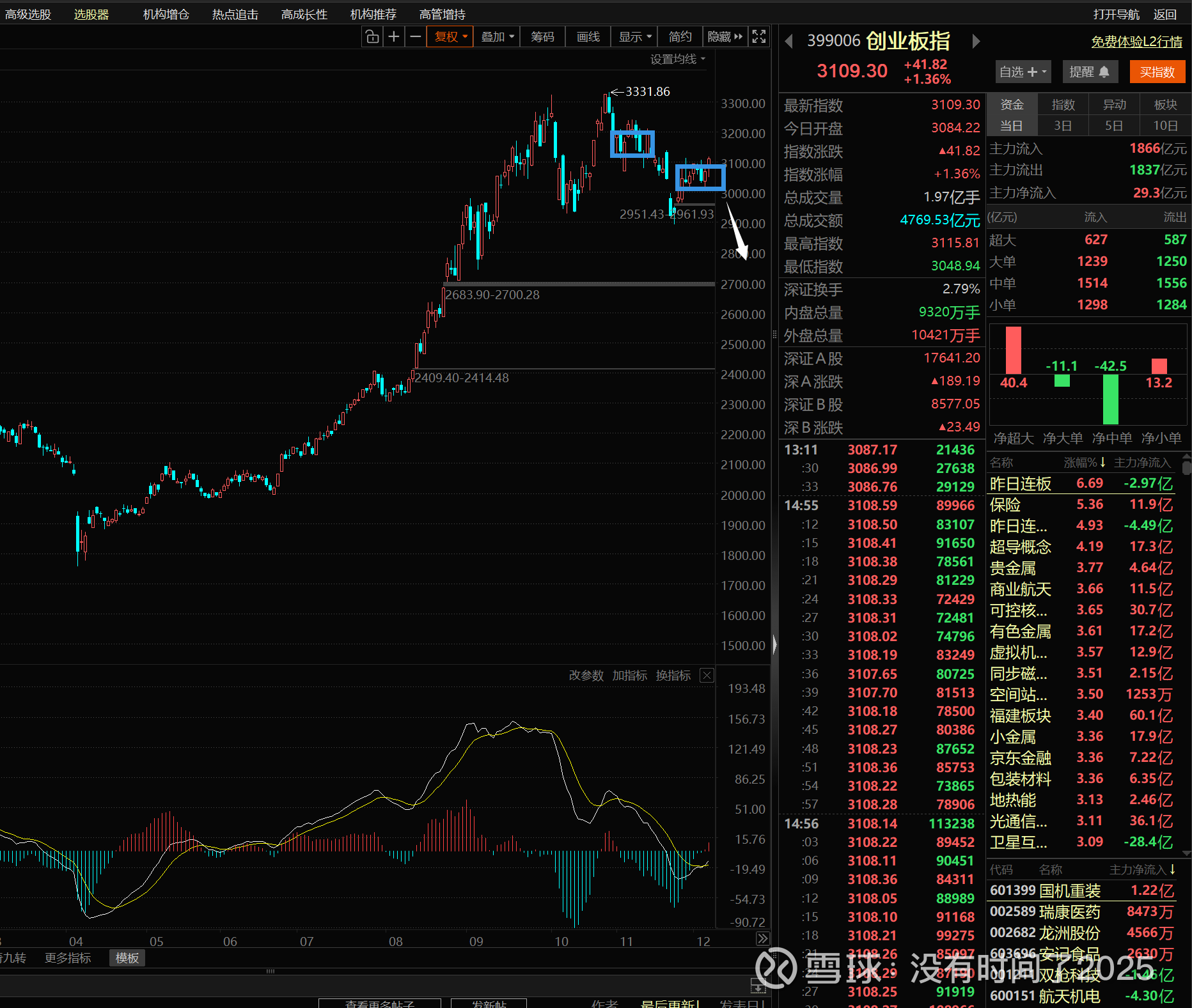This screenshot has width=1192, height=1008.
Task: Click the net medium order green bar
Action: coord(1111,399)
